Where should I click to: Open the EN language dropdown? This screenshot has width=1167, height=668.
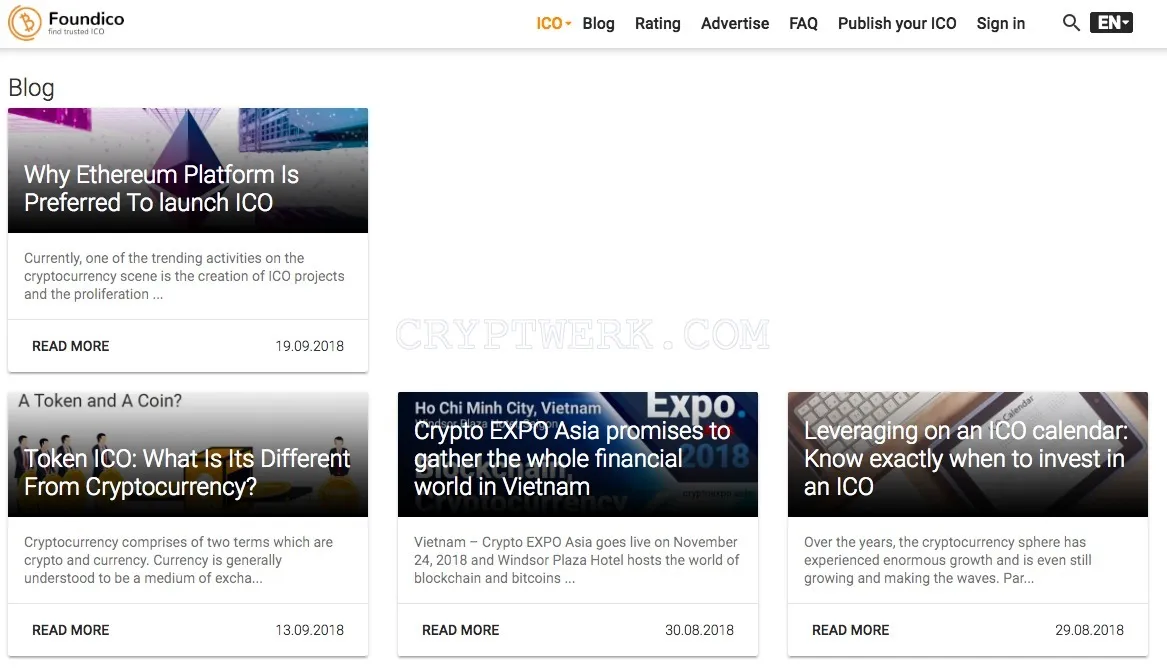(x=1111, y=23)
